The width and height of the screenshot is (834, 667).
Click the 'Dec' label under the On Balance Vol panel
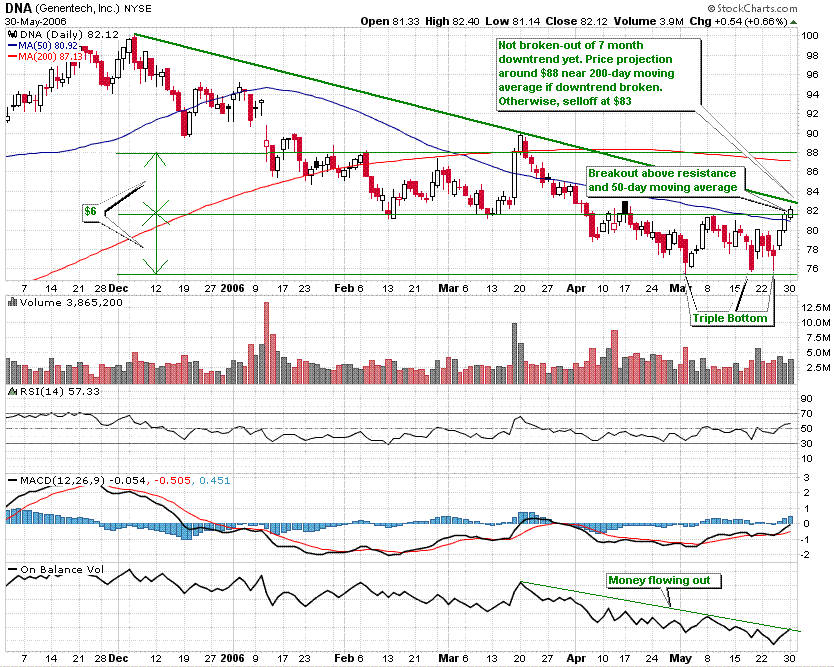coord(119,658)
